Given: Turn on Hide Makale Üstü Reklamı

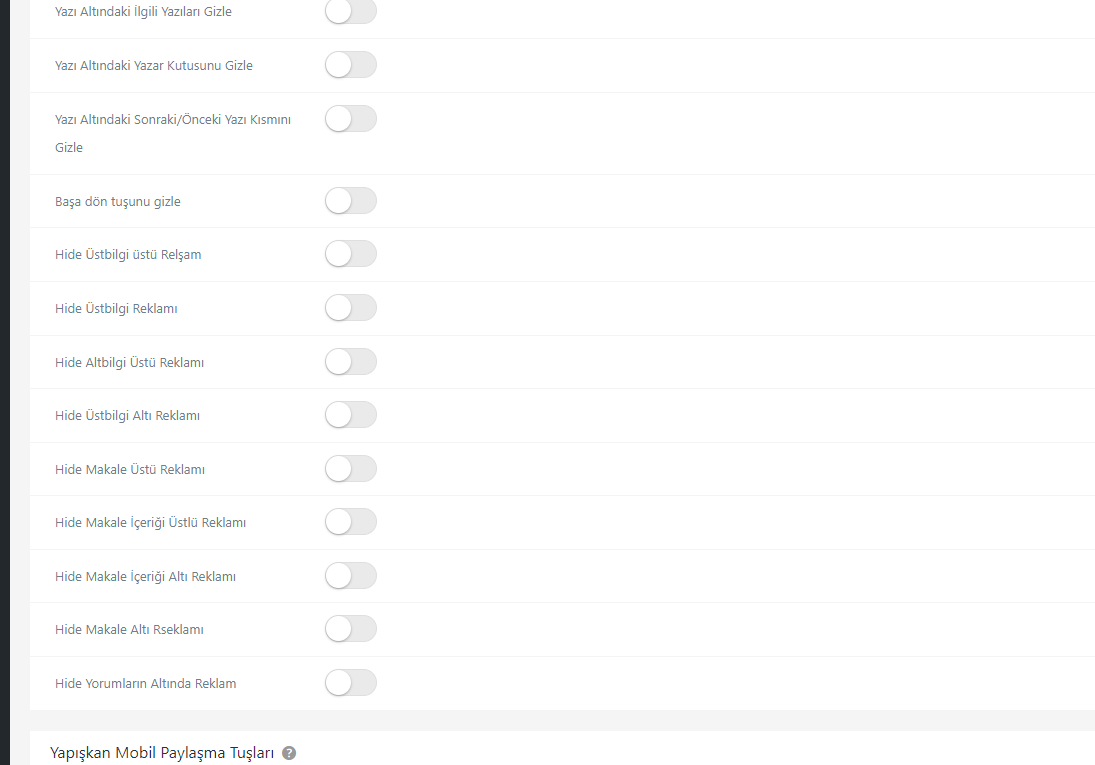Looking at the screenshot, I should [351, 469].
